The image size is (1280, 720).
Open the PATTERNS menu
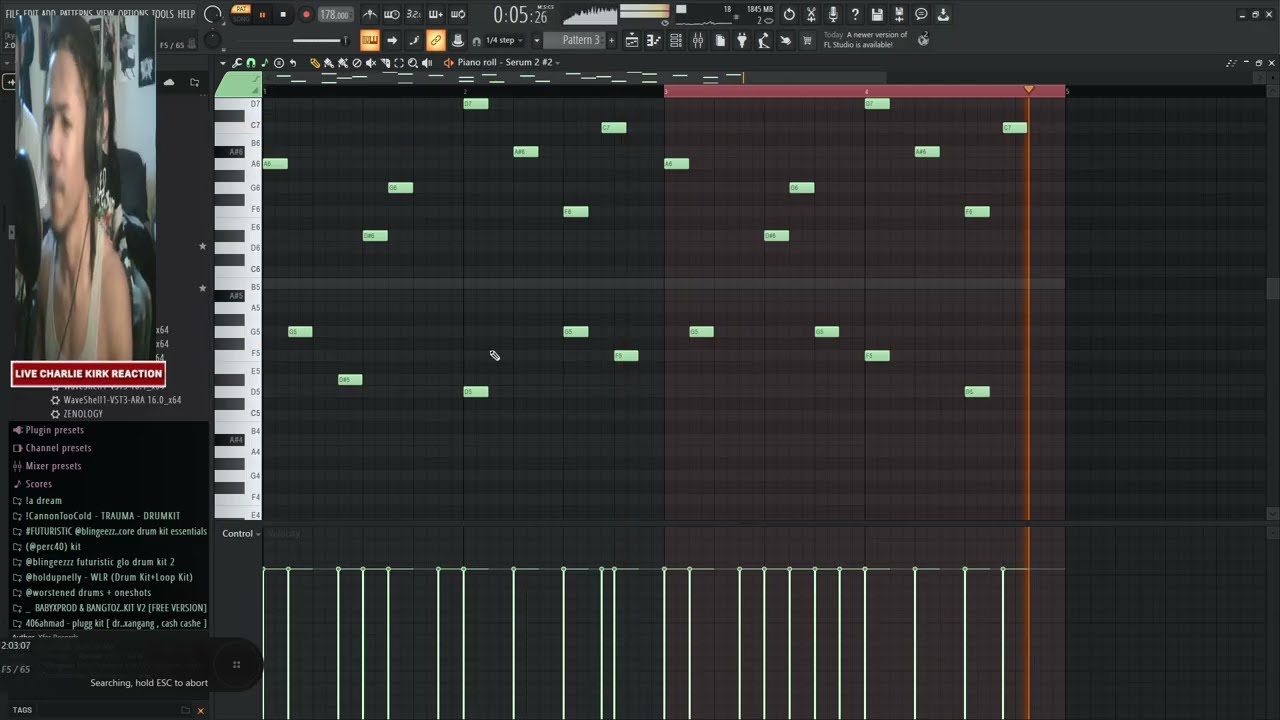pyautogui.click(x=76, y=14)
